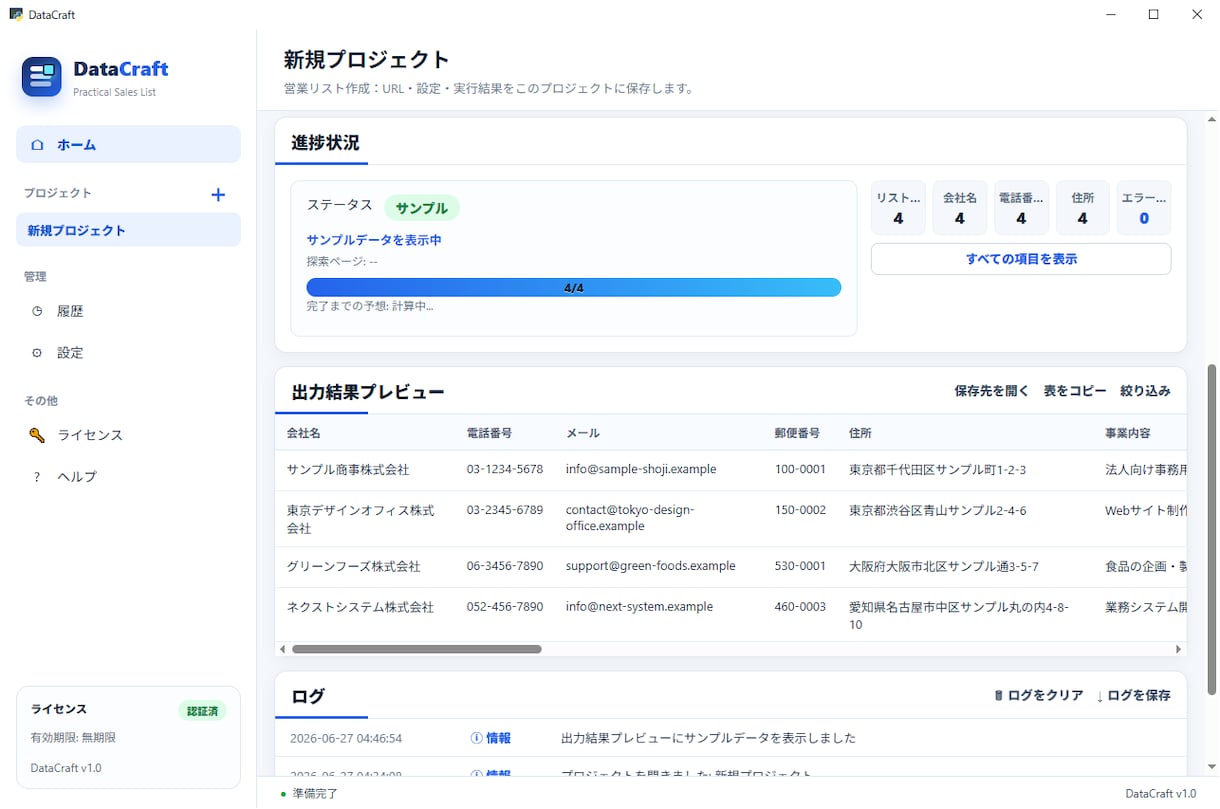This screenshot has height=809, width=1220.
Task: Click address 大阪府大阪市北区サンプル通3-5-7
Action: (944, 566)
